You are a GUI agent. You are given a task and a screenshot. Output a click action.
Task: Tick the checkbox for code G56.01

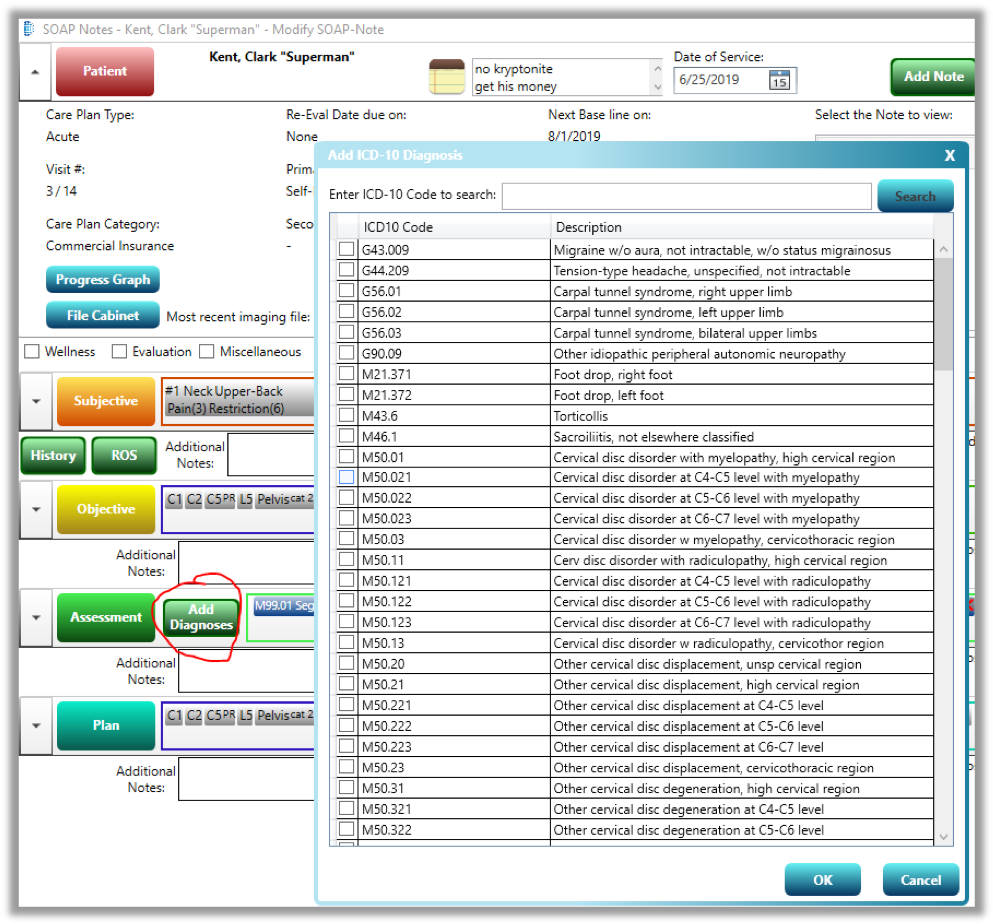tap(346, 291)
